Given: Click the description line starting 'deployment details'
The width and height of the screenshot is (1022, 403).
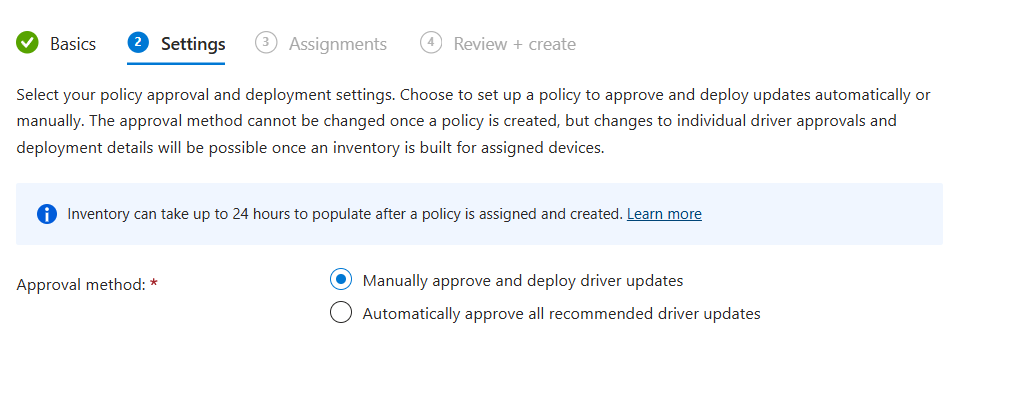Looking at the screenshot, I should 309,148.
